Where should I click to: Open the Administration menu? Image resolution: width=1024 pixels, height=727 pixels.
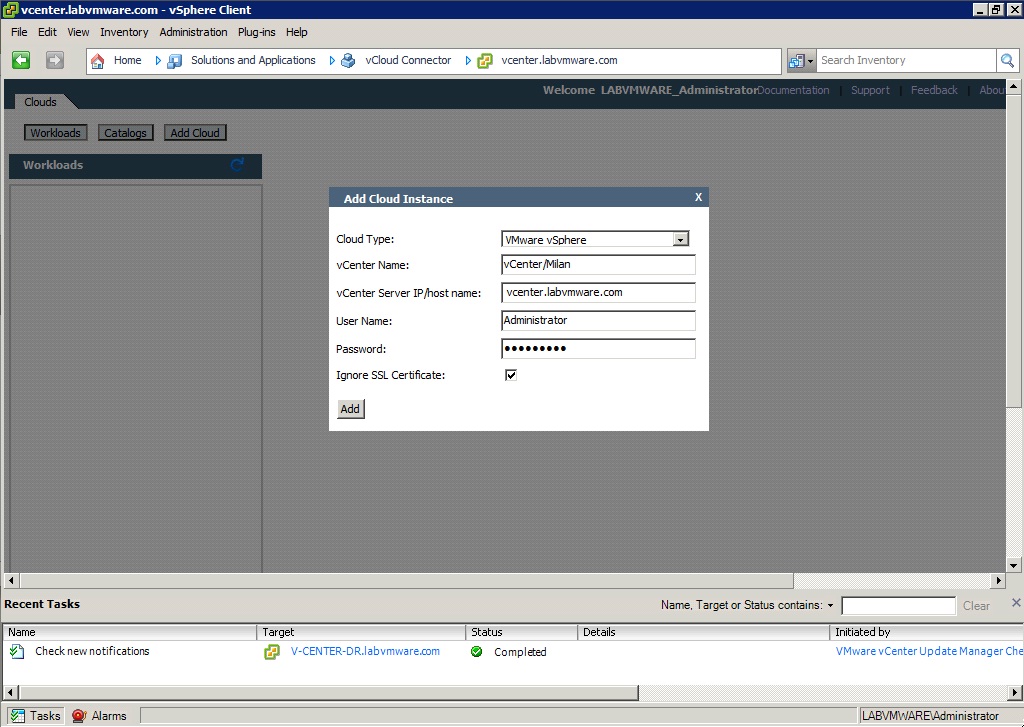(193, 32)
